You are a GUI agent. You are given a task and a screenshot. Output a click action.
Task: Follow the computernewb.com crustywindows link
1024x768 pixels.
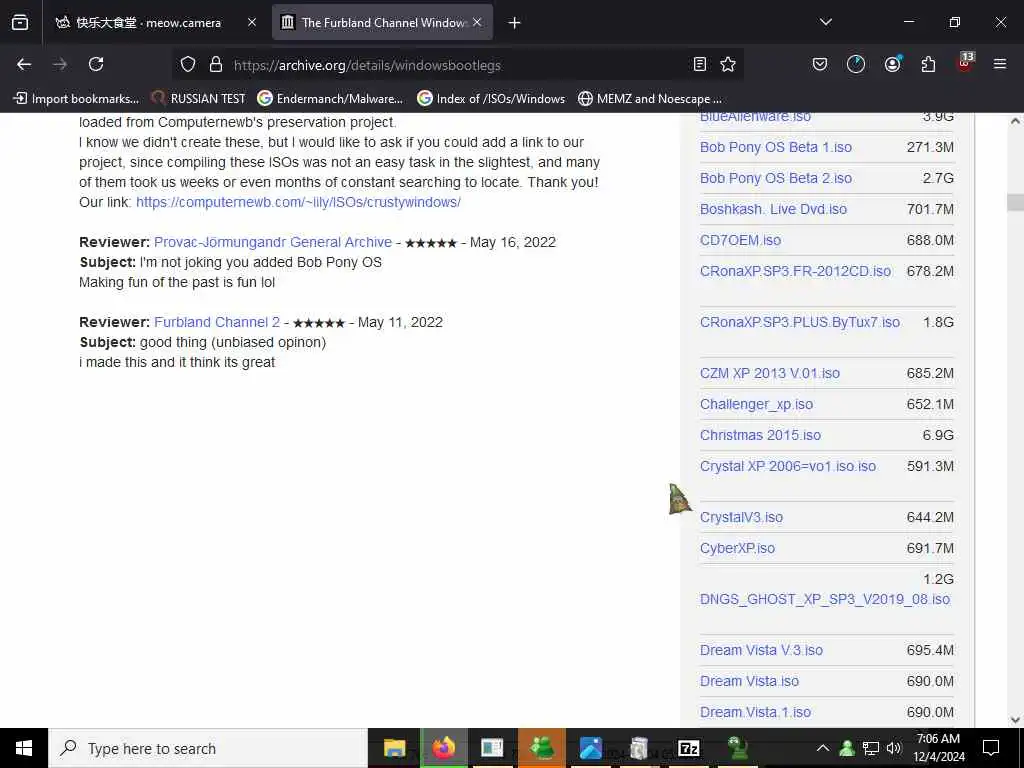coord(298,202)
